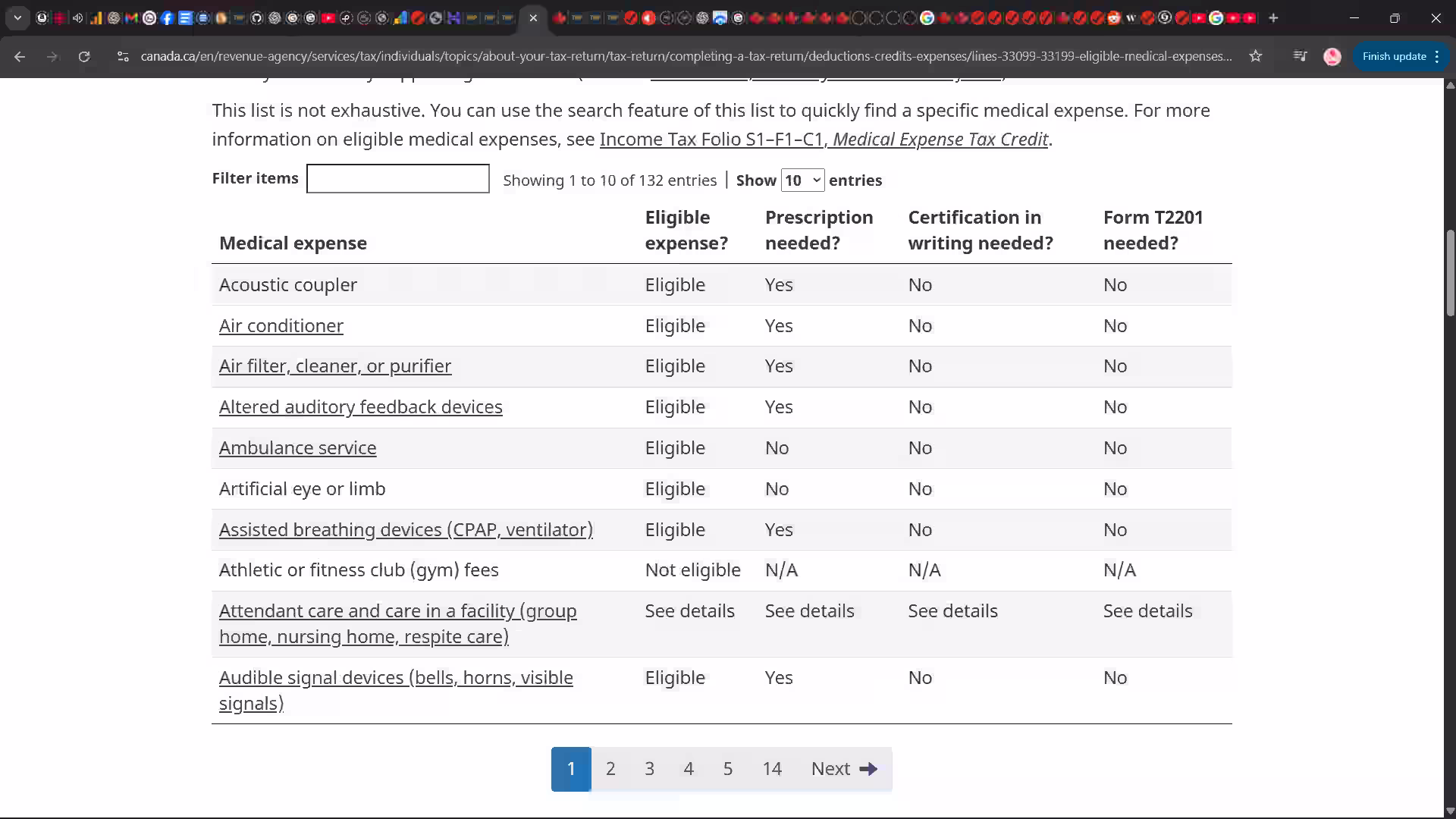Open the Gmail tab
This screenshot has height=819, width=1456.
131,17
